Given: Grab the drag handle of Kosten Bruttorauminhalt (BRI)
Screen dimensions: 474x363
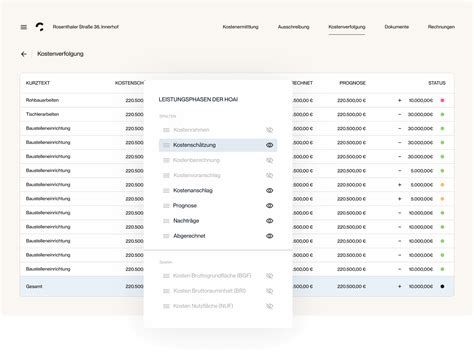Looking at the screenshot, I should click(x=166, y=291).
